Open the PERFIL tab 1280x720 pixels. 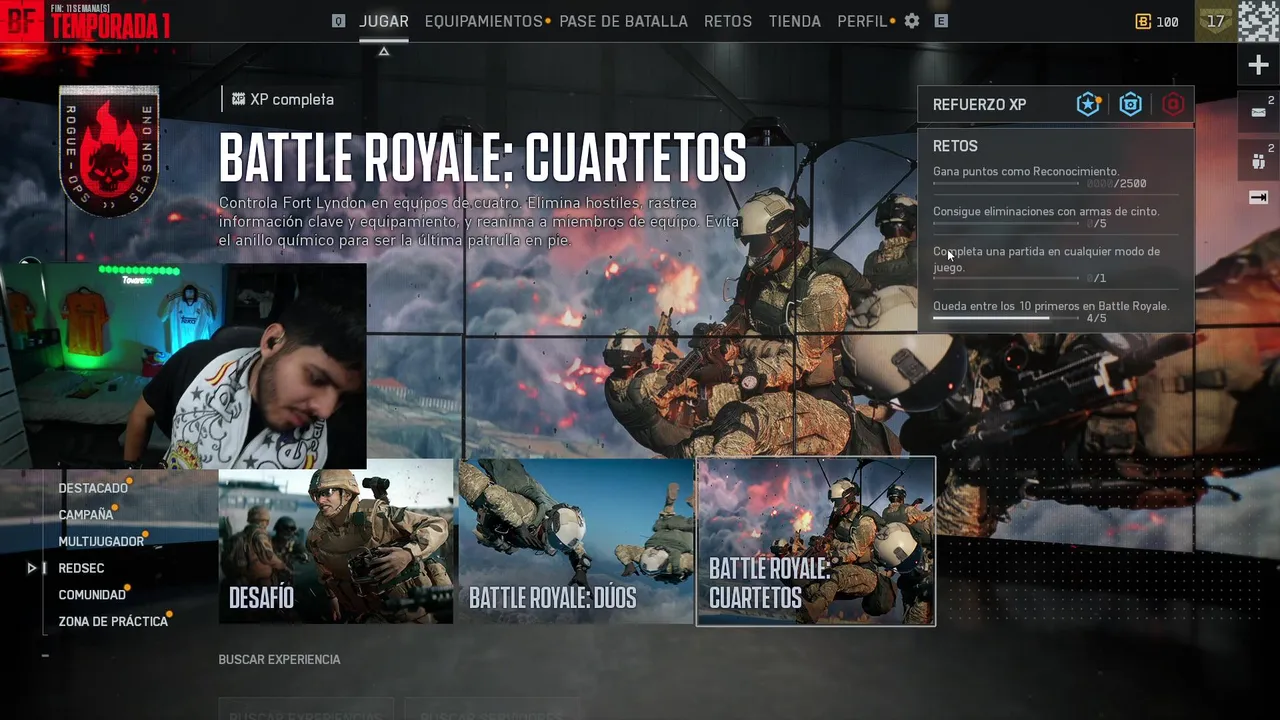tap(862, 21)
